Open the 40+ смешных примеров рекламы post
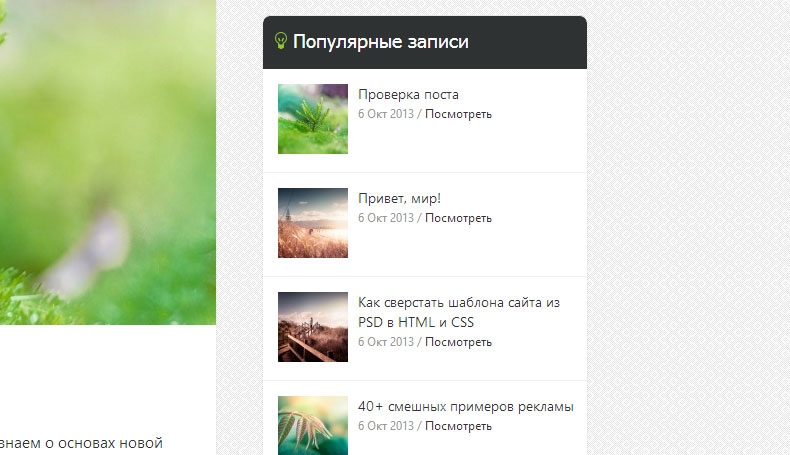 pyautogui.click(x=465, y=407)
